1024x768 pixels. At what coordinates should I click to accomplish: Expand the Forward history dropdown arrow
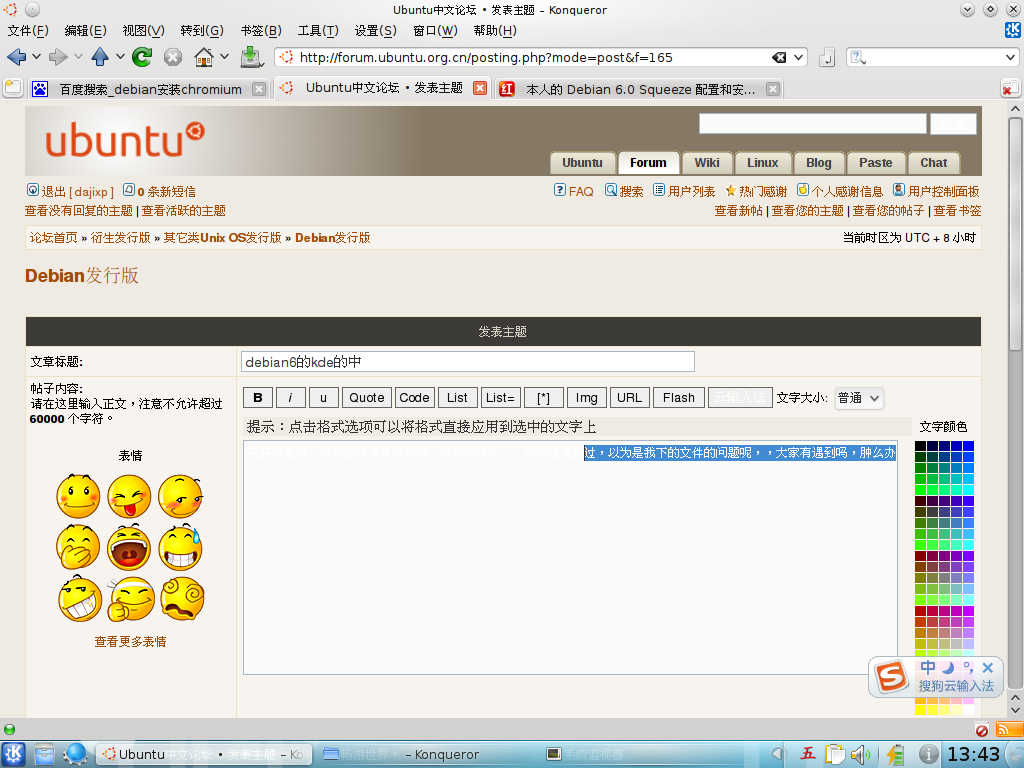point(78,57)
